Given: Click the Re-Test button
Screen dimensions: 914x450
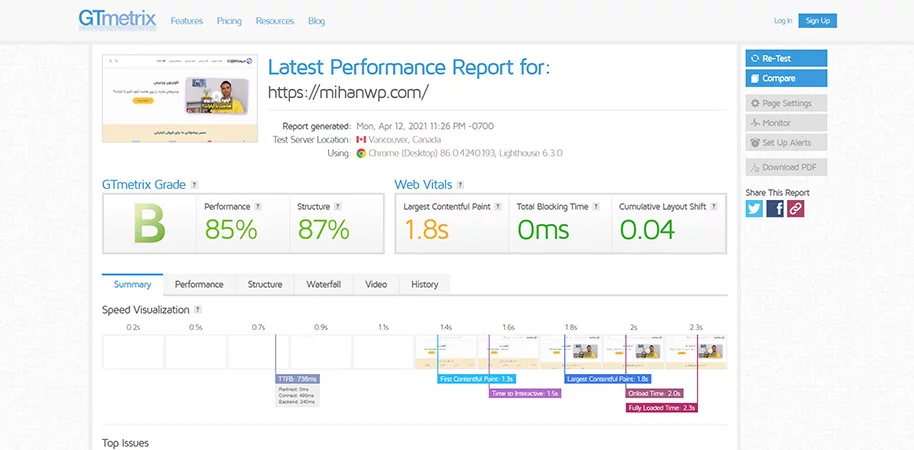Looking at the screenshot, I should click(x=786, y=58).
